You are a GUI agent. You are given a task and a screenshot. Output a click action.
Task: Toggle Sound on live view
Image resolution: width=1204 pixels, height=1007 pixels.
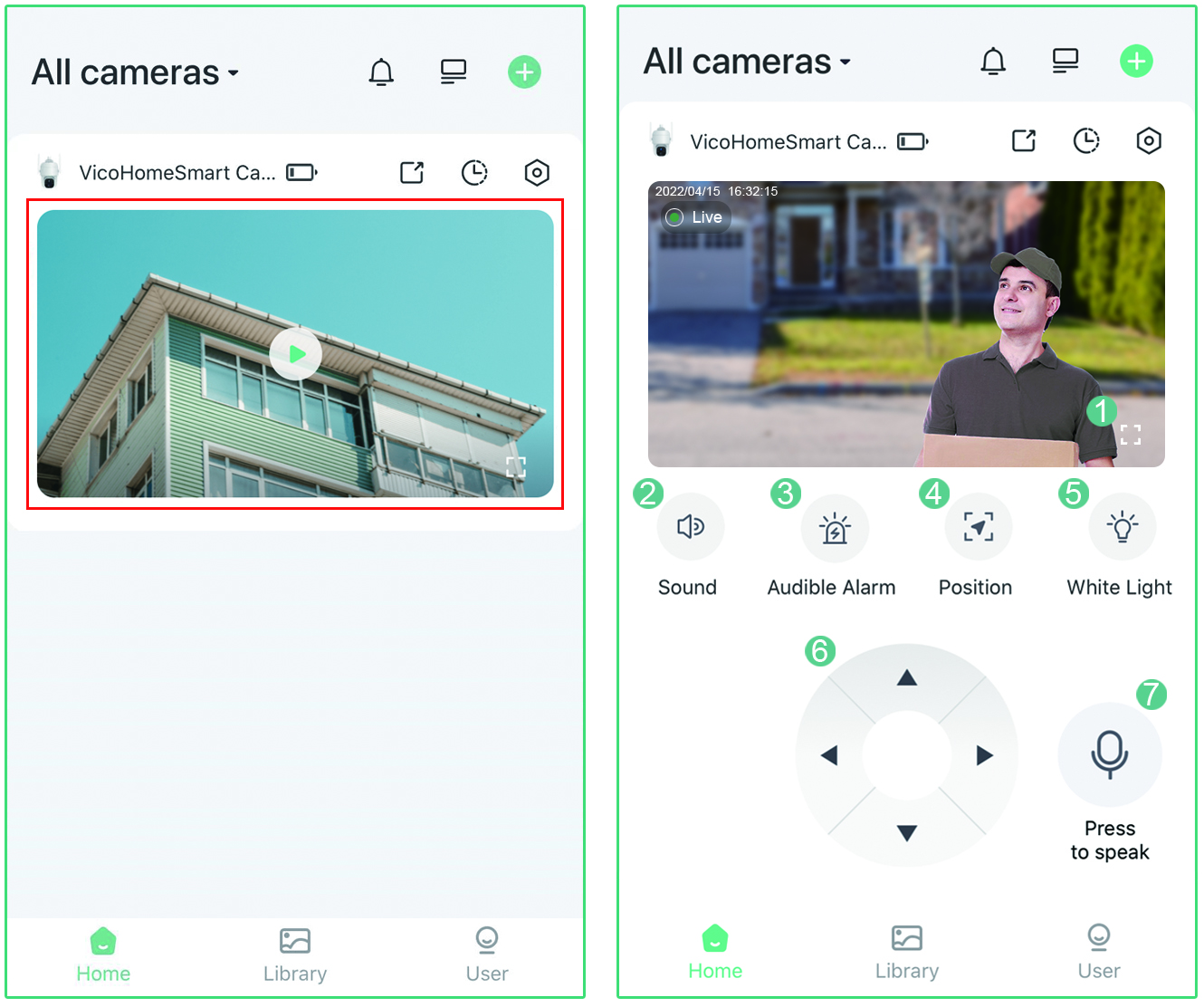[x=691, y=527]
